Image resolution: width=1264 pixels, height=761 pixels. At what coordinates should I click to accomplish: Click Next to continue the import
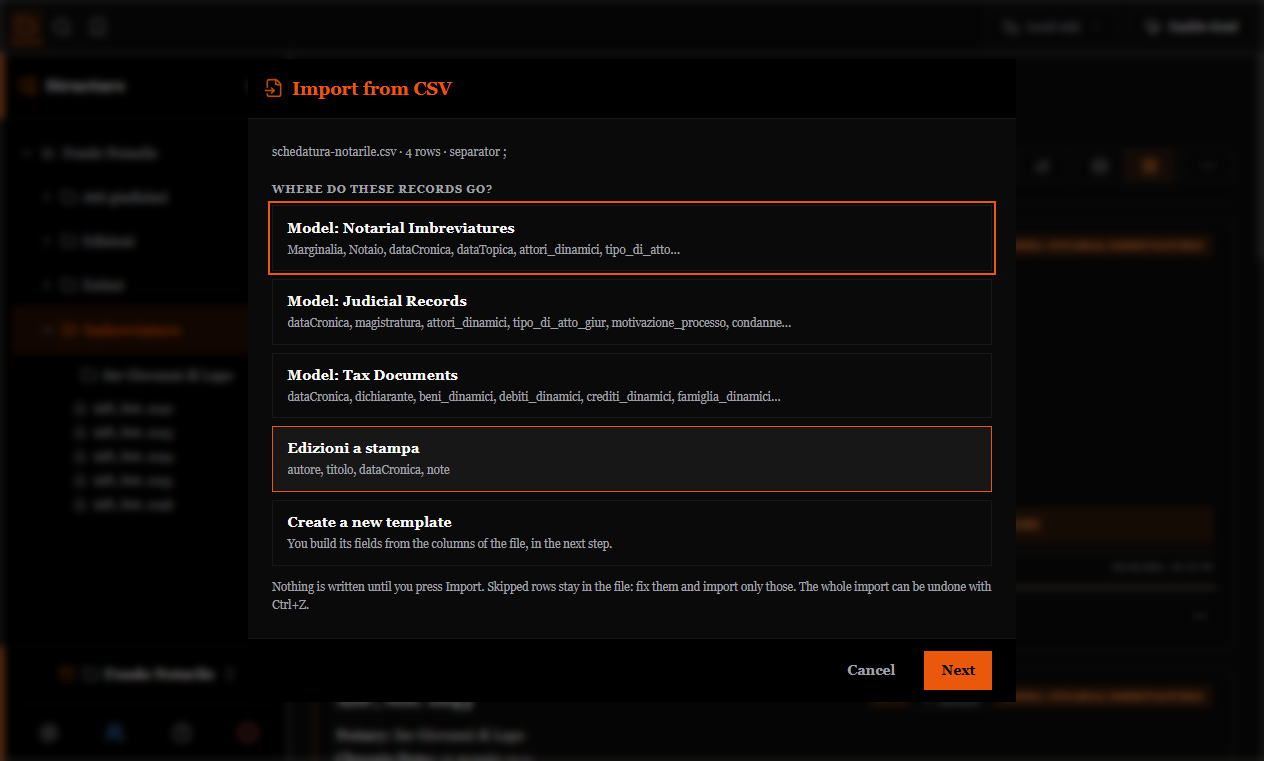958,671
